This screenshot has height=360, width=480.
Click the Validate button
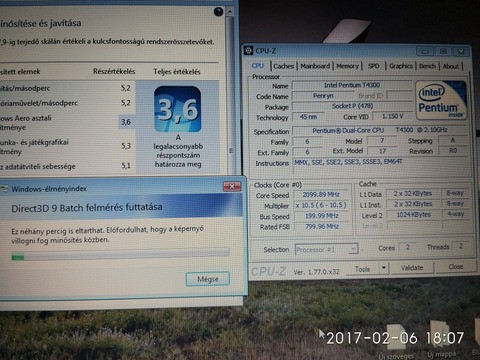(412, 267)
